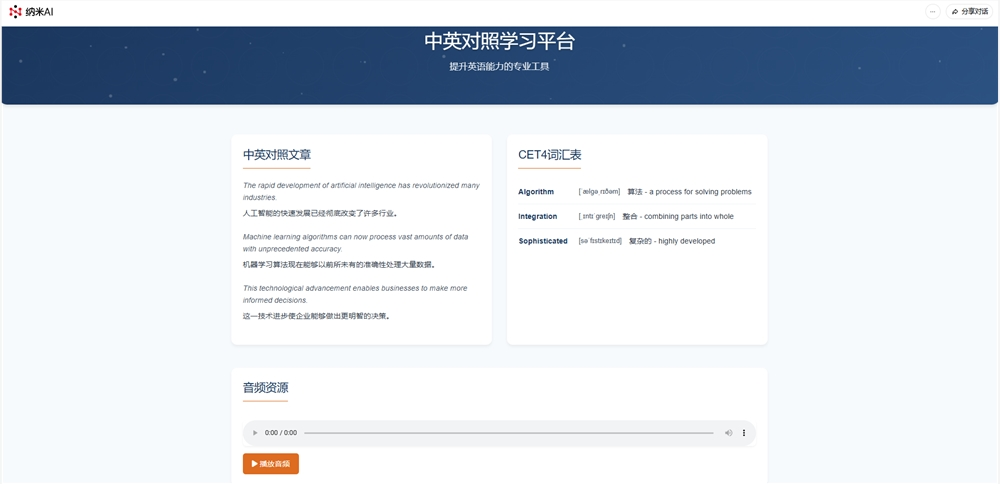Select the word Algorithm in vocabulary list

536,192
